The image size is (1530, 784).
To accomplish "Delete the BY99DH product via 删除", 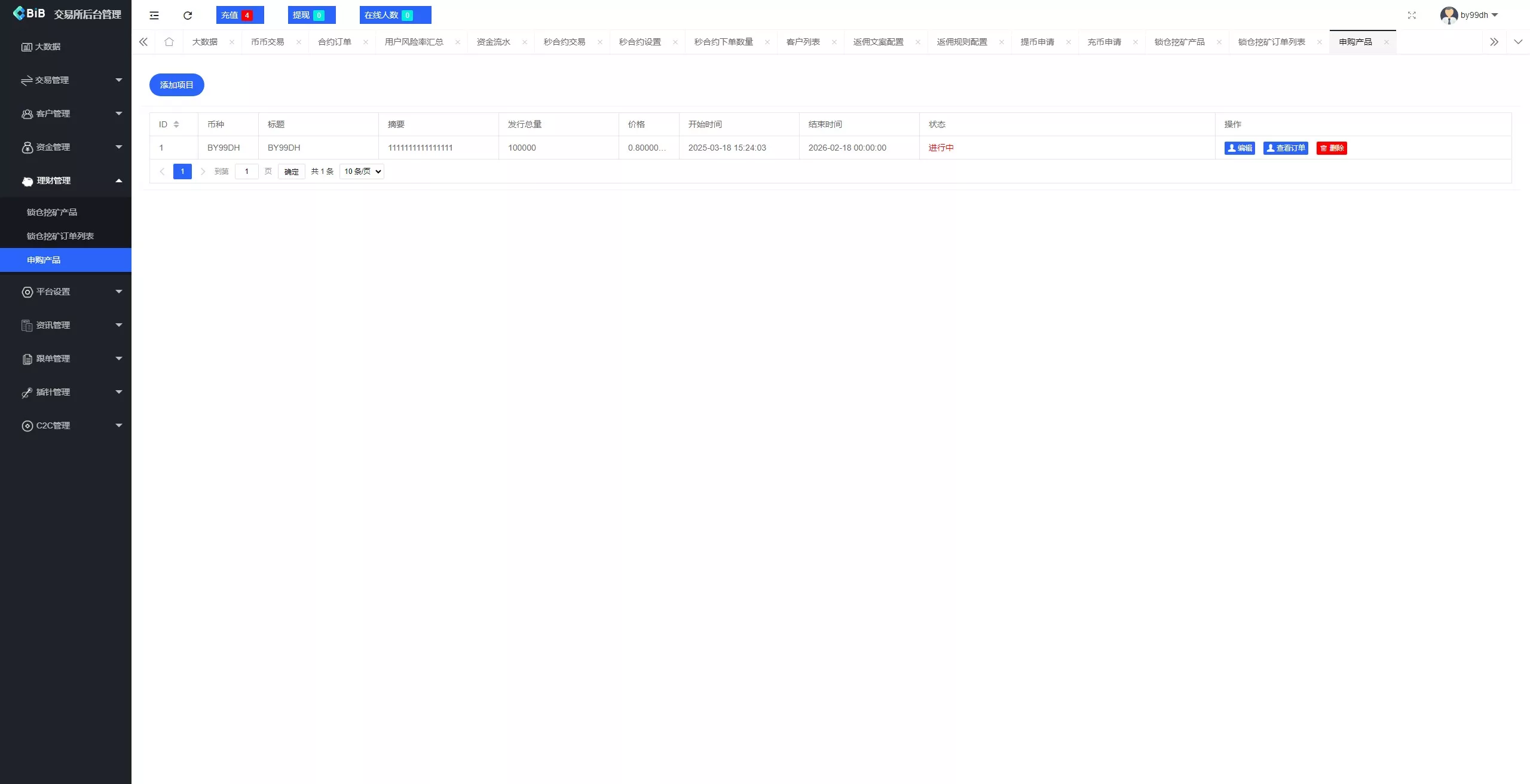I will 1332,148.
